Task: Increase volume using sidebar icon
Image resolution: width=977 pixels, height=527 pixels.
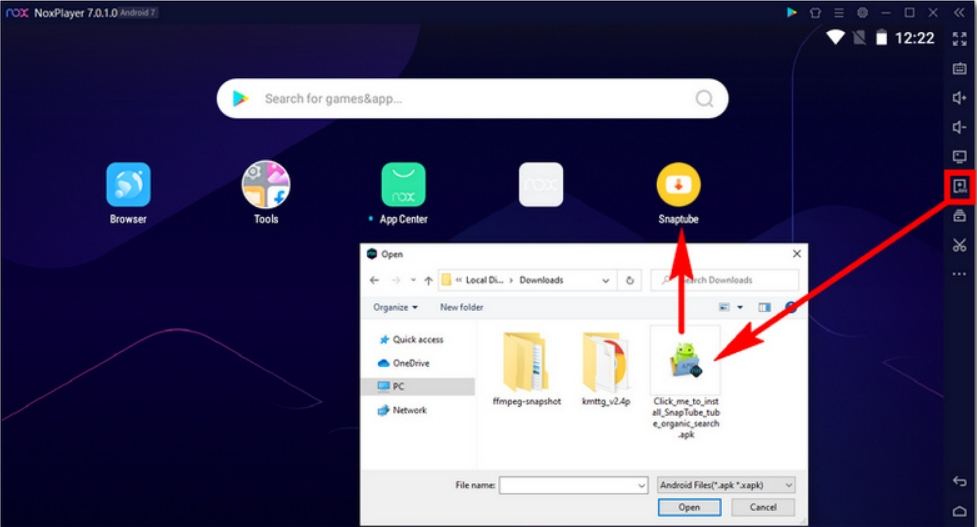Action: (x=960, y=97)
